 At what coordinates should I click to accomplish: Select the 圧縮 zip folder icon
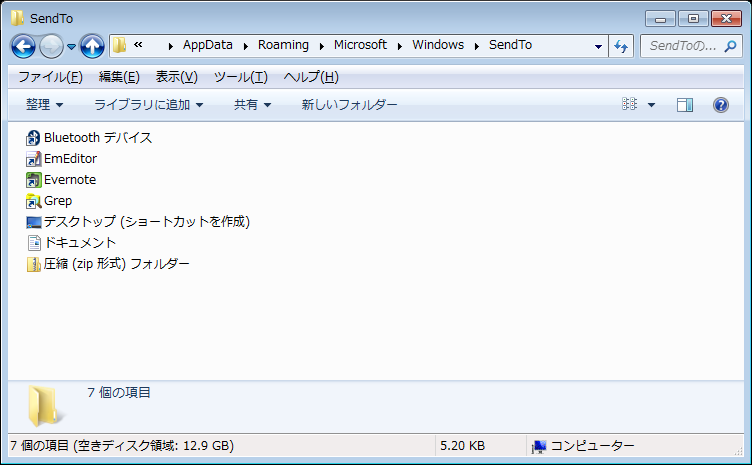pos(34,264)
